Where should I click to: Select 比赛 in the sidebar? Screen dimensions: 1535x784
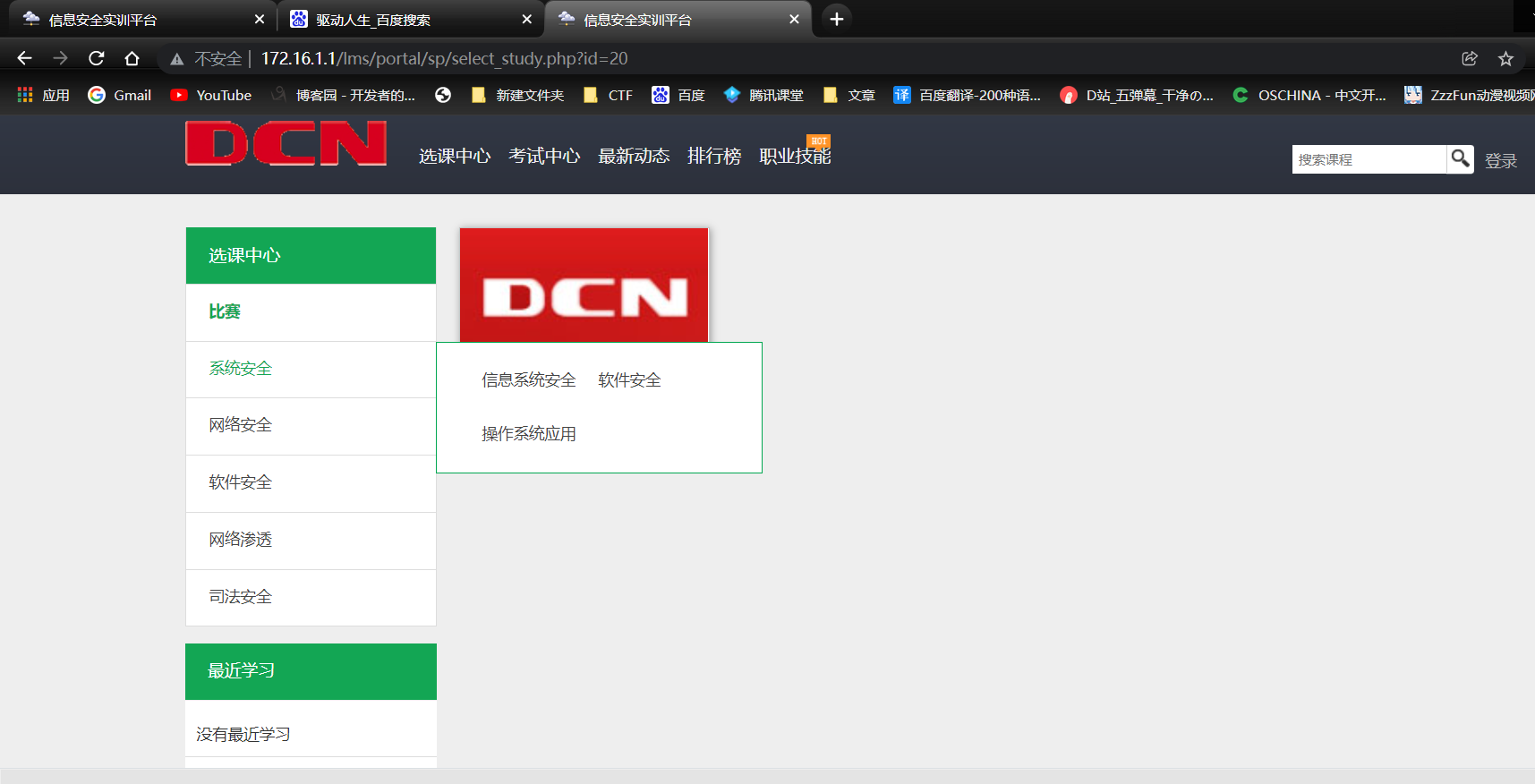[311, 312]
